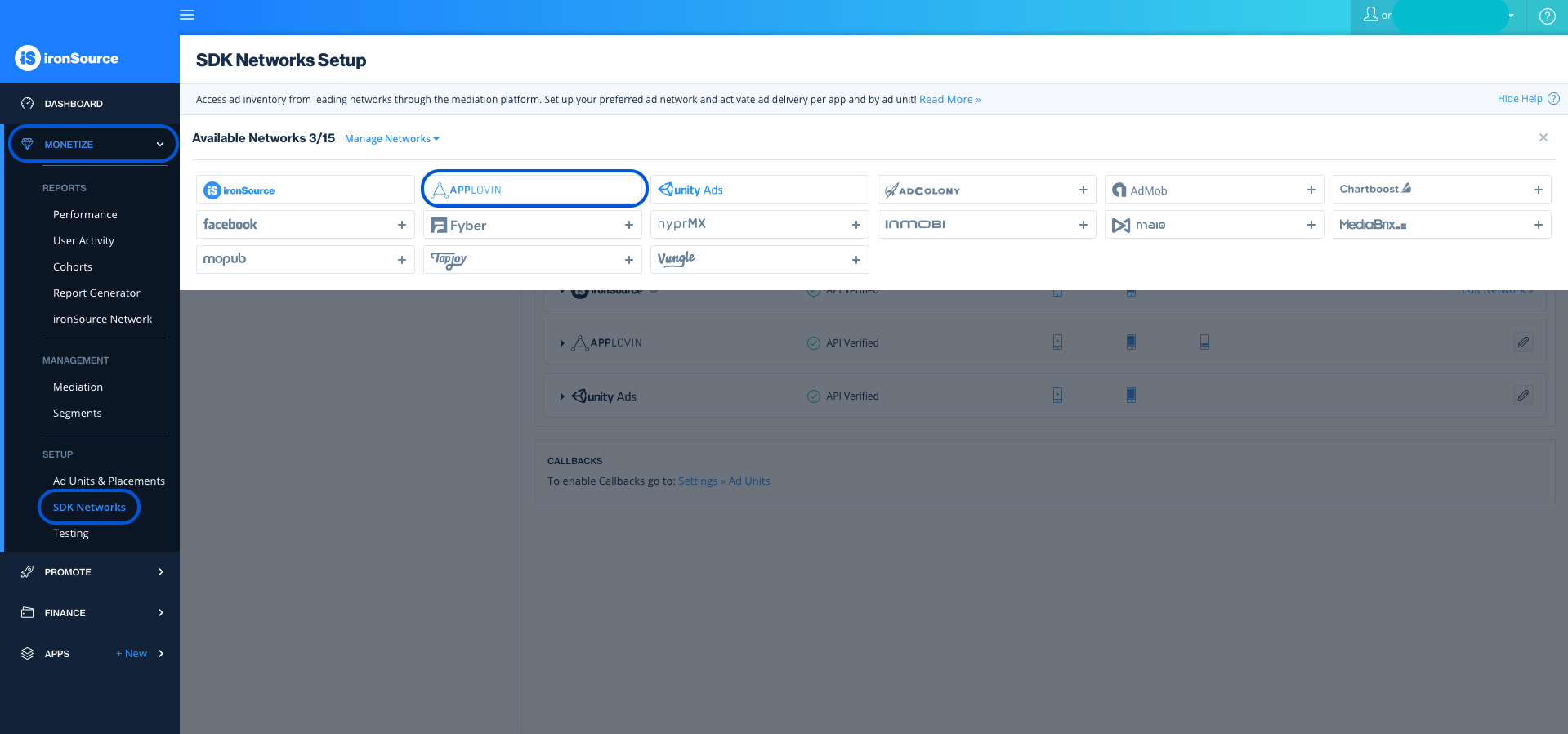Add the Tapjoy network

coord(628,260)
